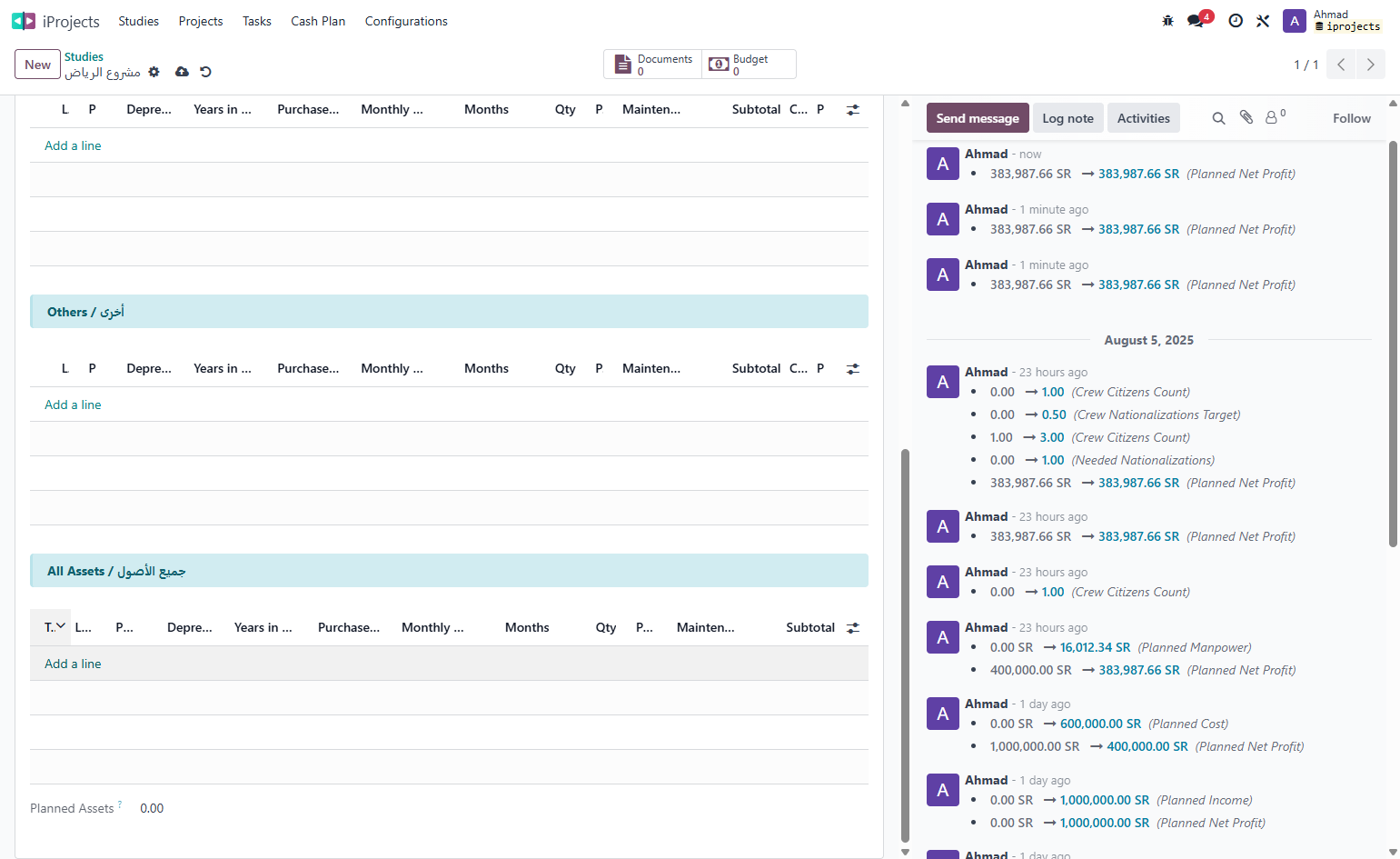Open the Documents smart button
Screen dimensions: 1400x859
coord(653,65)
